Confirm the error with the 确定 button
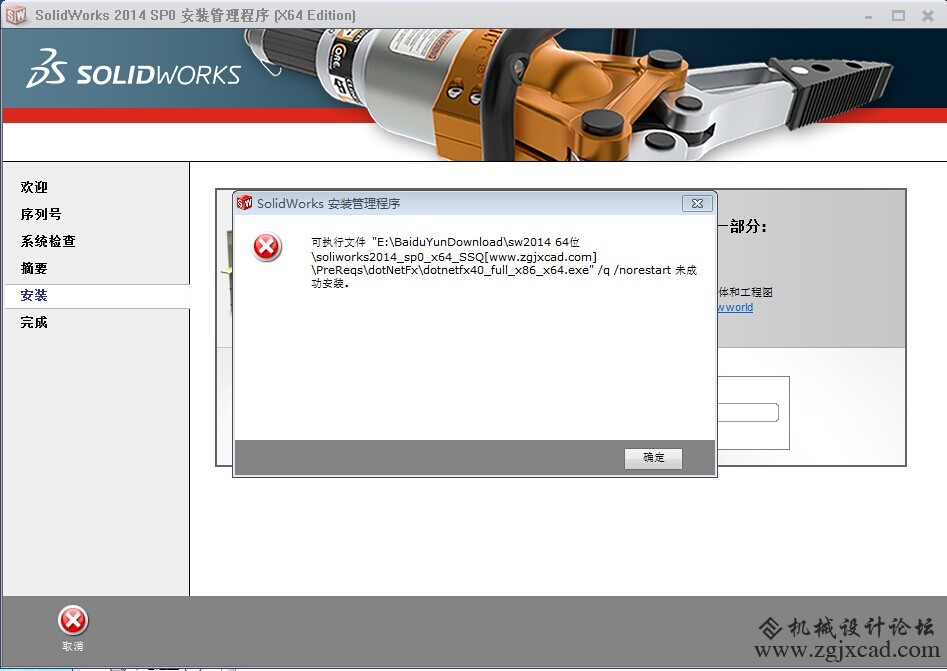Image resolution: width=947 pixels, height=671 pixels. pyautogui.click(x=653, y=458)
